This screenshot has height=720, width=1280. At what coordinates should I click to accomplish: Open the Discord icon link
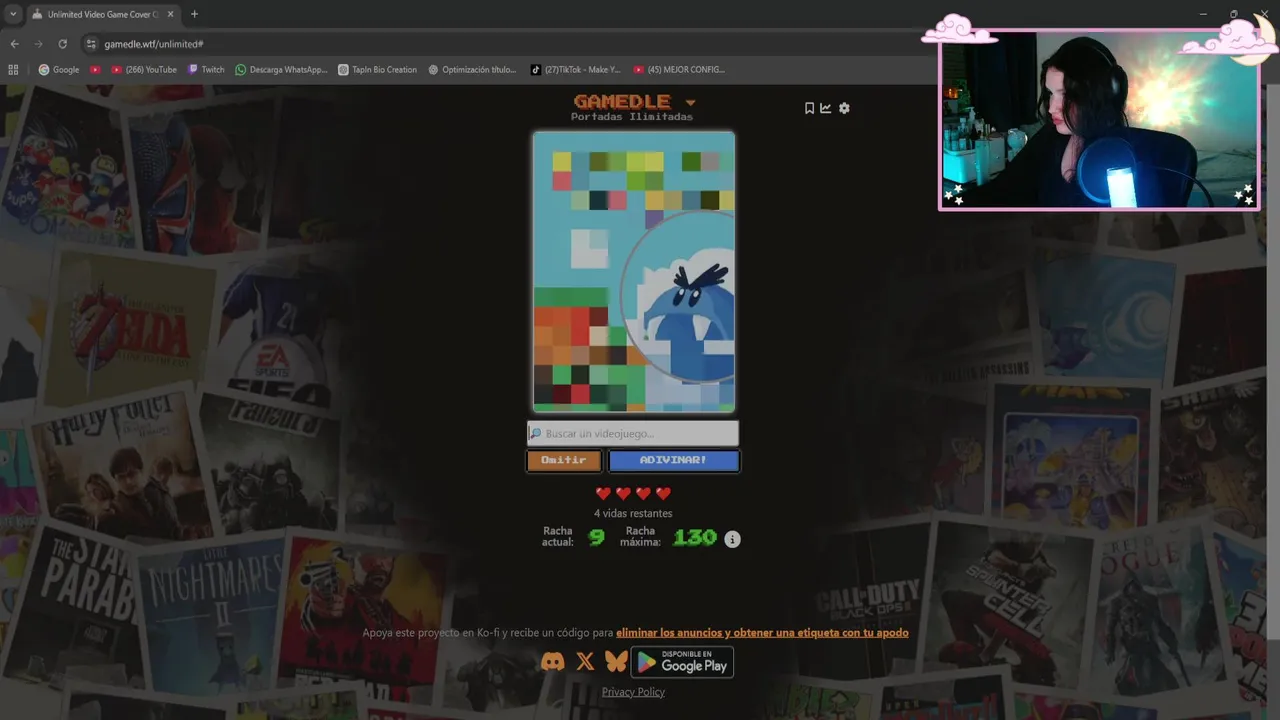552,661
